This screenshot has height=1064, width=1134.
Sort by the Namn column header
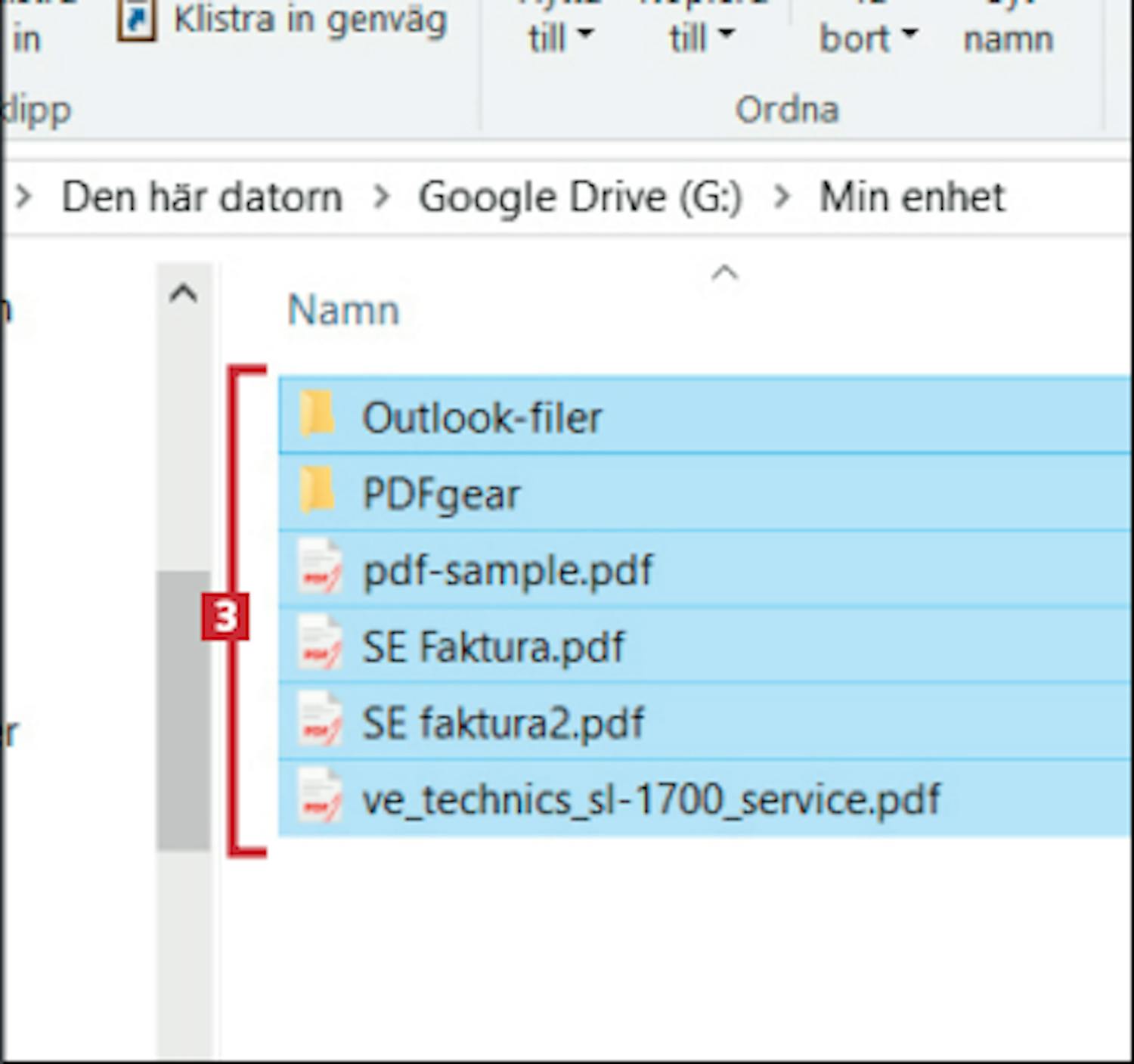(x=343, y=310)
